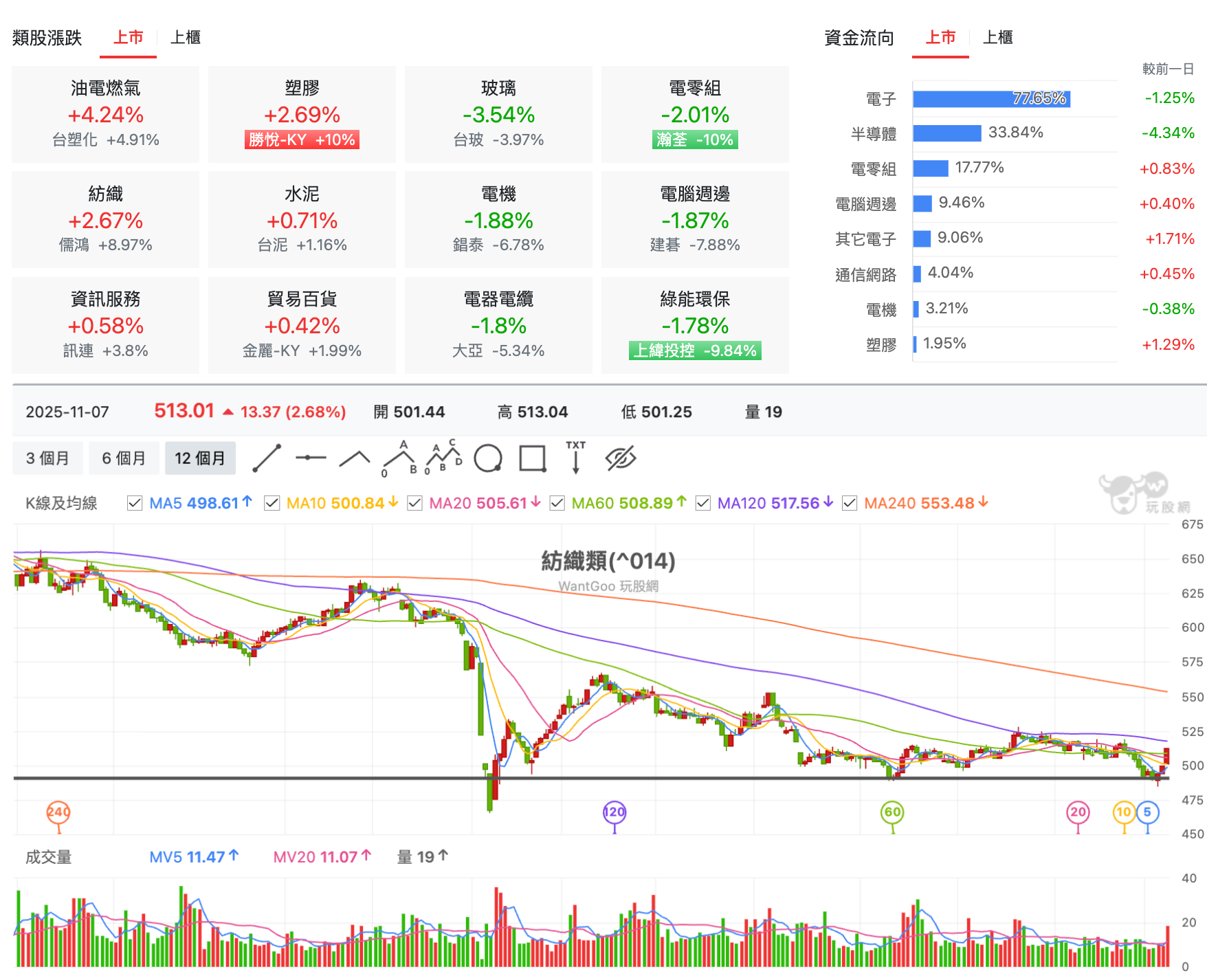Choose the 0AB three-point wave tool
This screenshot has width=1207, height=980.
(x=399, y=458)
